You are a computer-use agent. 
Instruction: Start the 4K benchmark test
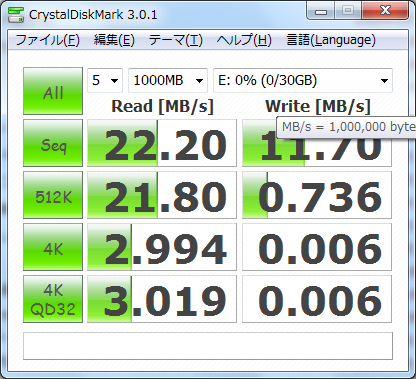(53, 247)
